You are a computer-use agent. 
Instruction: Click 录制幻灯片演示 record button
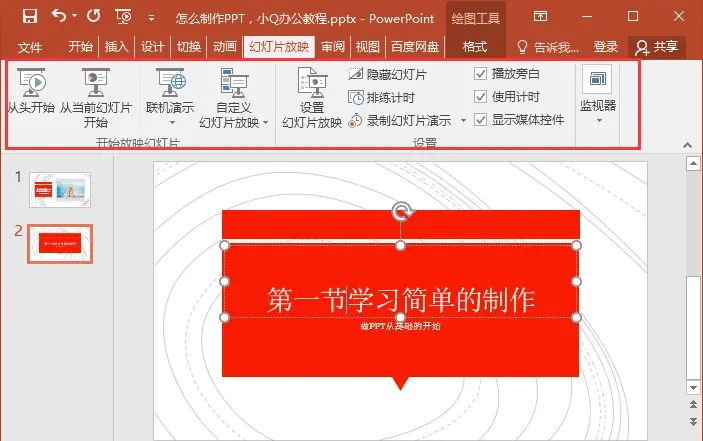click(x=399, y=120)
